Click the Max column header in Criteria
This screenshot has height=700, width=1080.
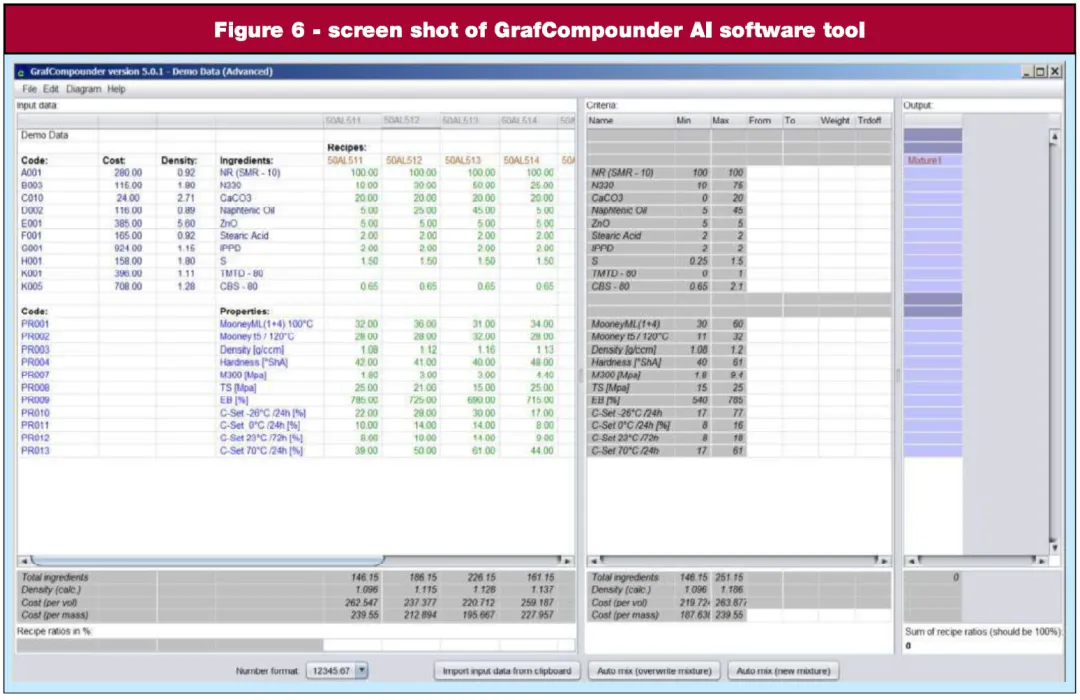[x=728, y=121]
